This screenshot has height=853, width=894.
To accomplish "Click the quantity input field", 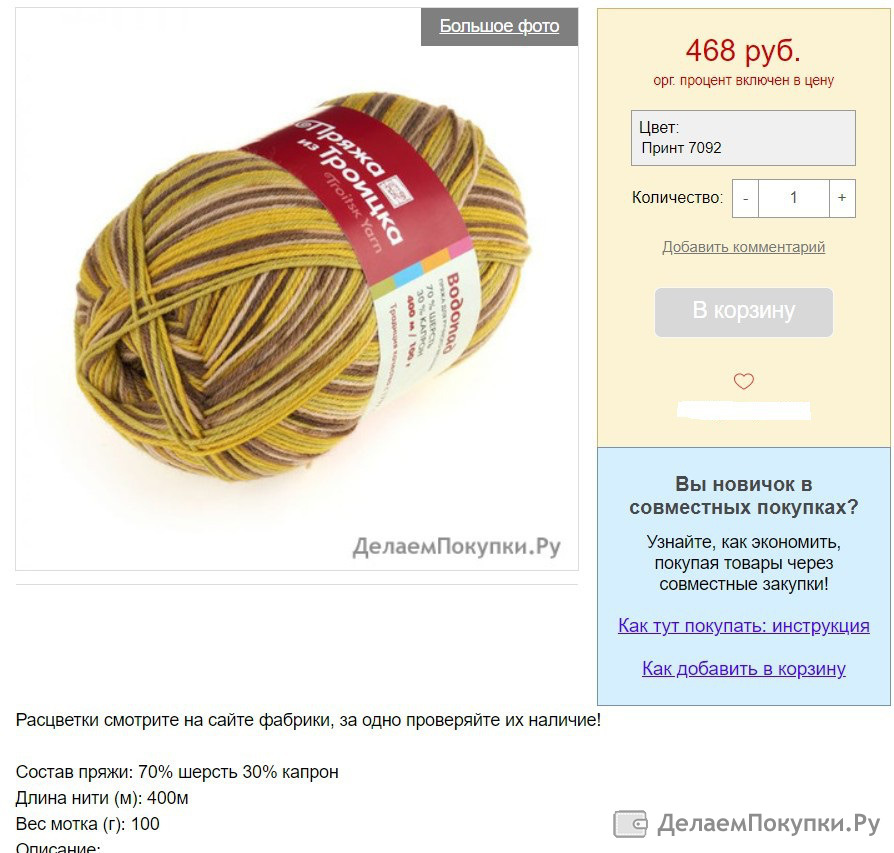I will tap(794, 198).
